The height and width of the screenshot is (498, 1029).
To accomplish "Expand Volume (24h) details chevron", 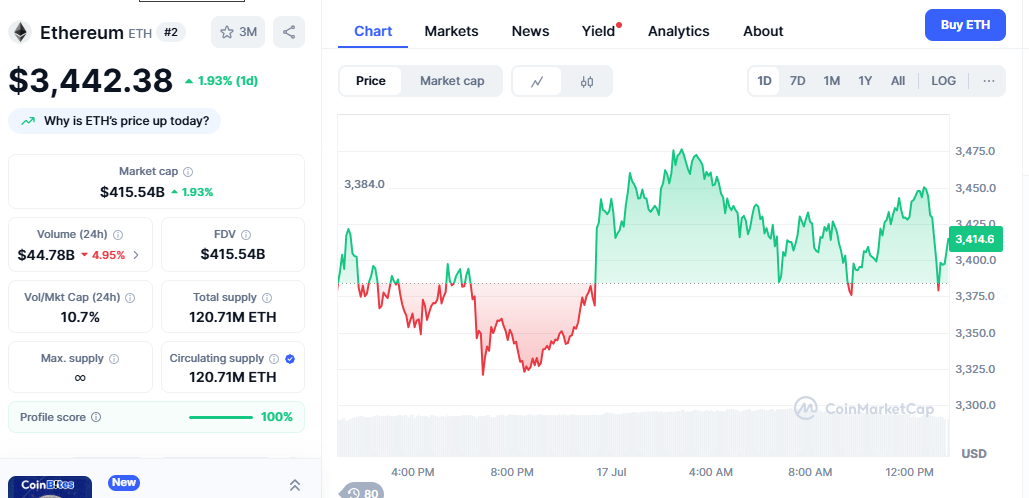I will 136,255.
